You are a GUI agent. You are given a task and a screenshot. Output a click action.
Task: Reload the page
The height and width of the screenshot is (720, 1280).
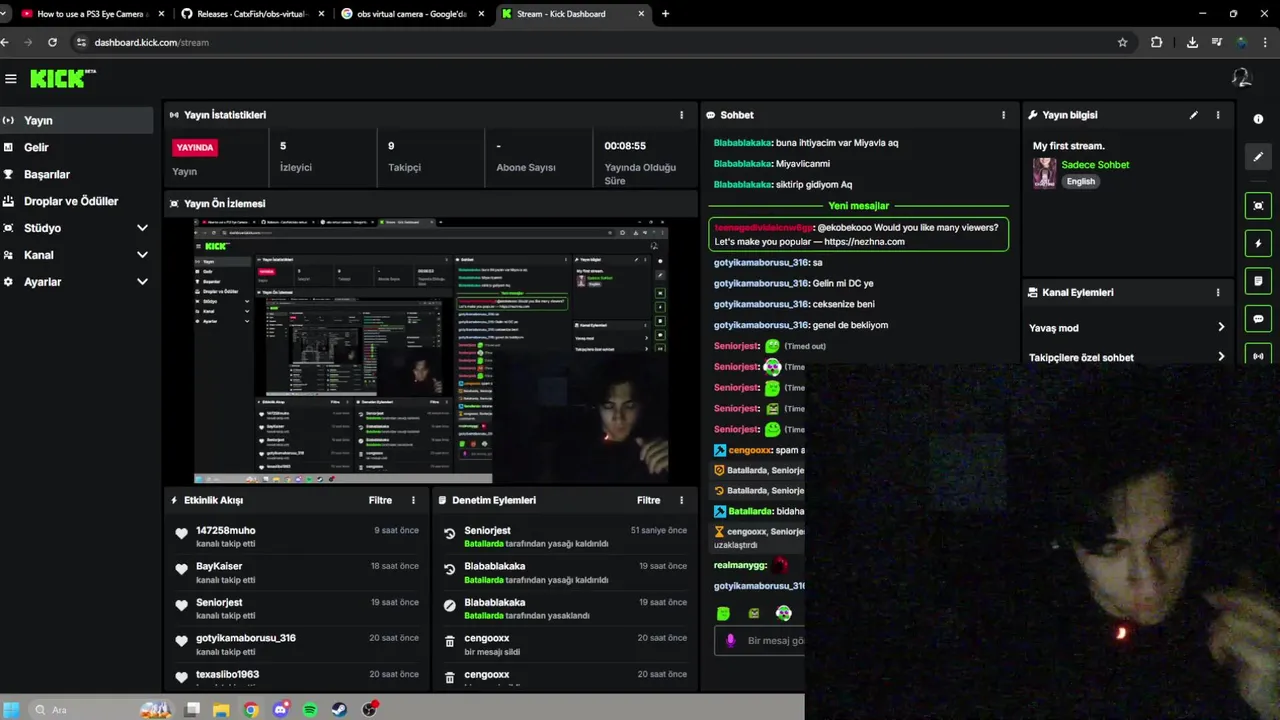(52, 42)
